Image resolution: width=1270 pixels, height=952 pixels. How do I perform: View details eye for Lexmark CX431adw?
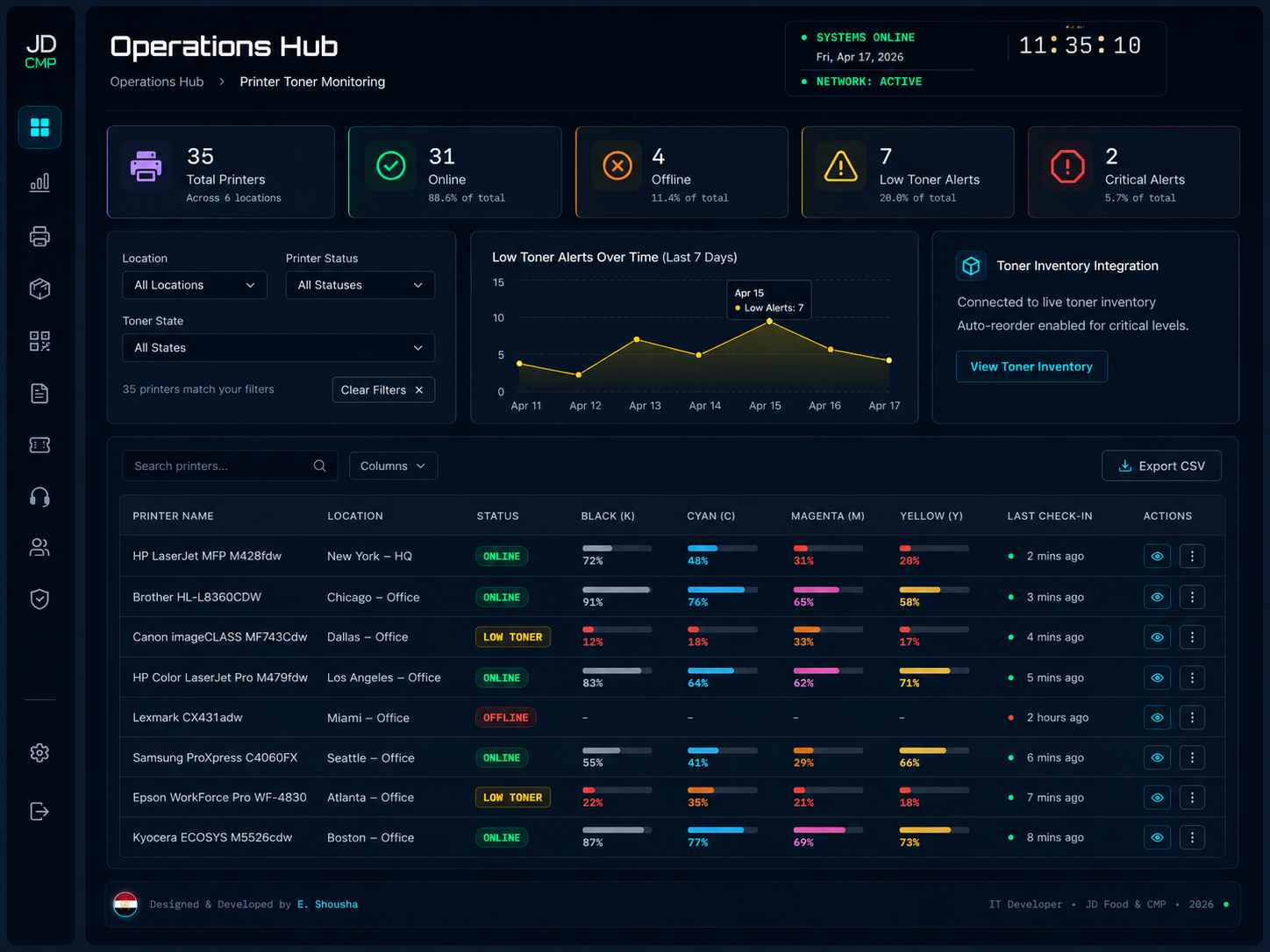(x=1158, y=717)
